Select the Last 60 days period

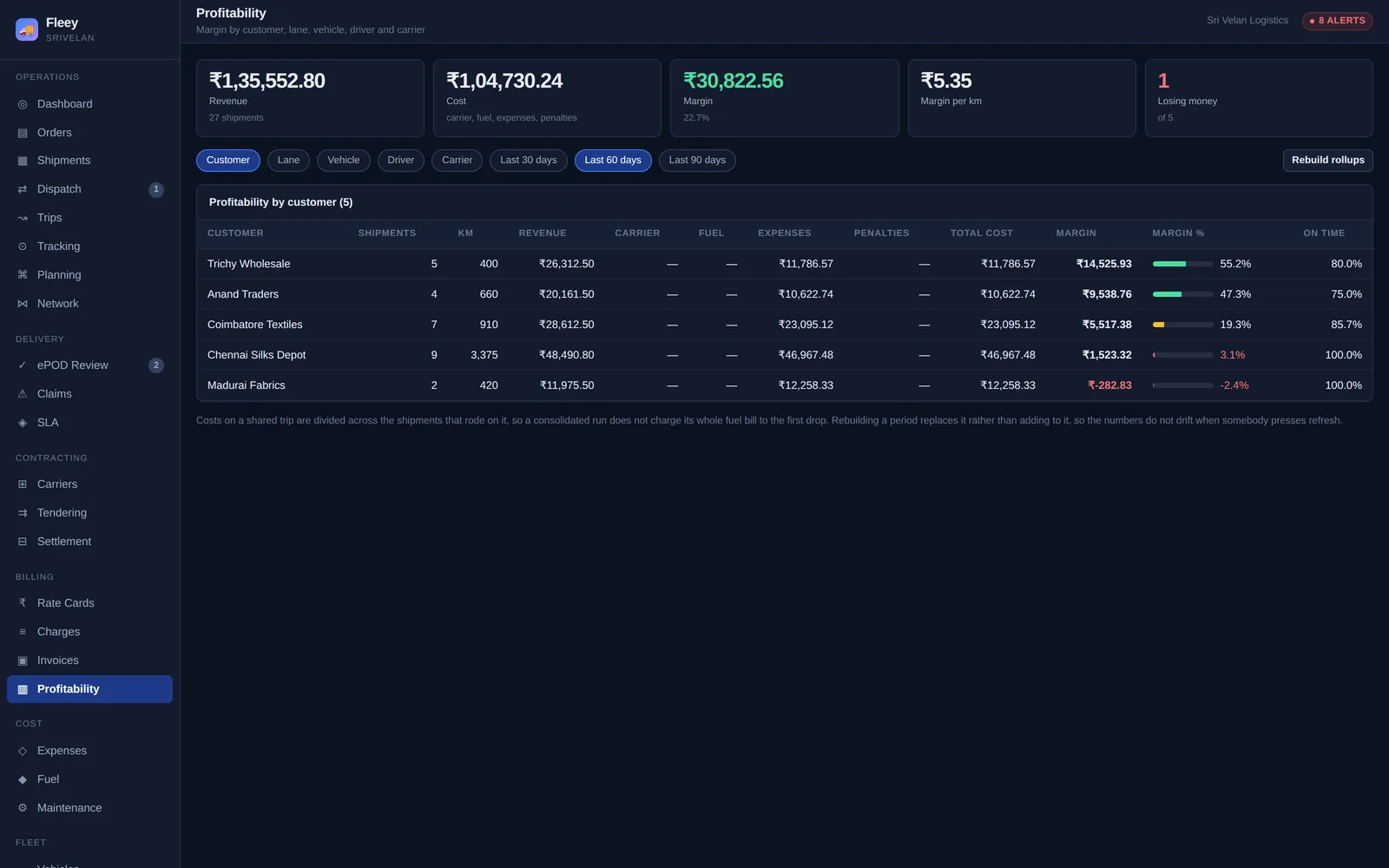coord(613,161)
